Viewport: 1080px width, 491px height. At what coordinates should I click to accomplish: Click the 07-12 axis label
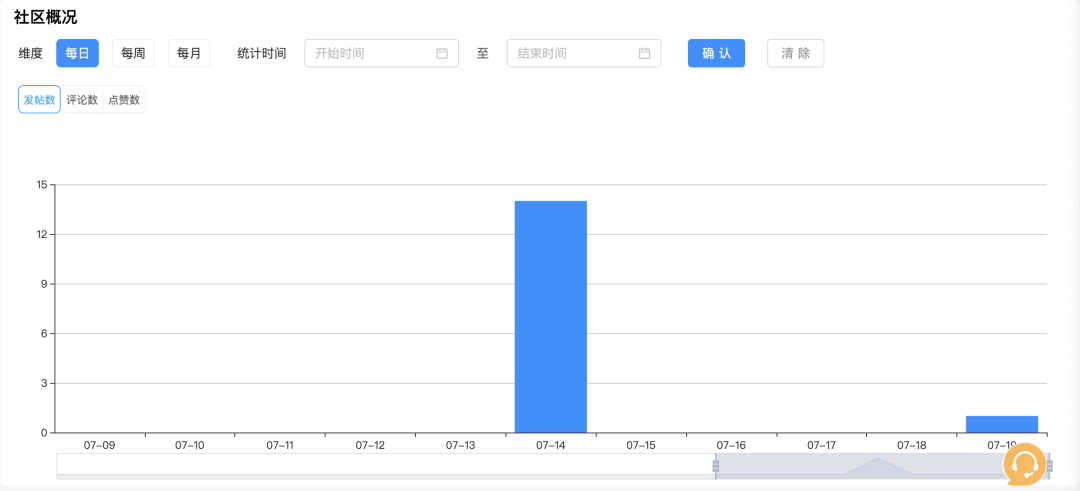(371, 446)
